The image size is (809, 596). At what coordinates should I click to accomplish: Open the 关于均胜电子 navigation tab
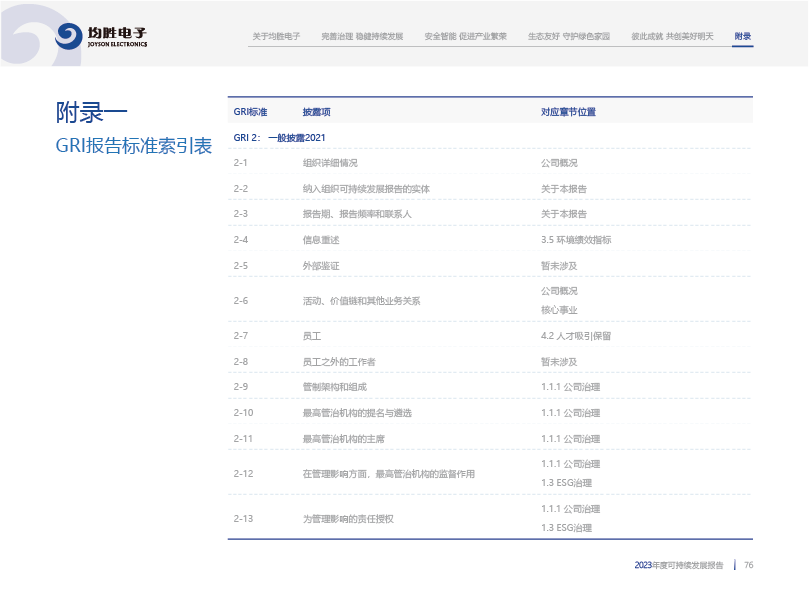pos(276,36)
